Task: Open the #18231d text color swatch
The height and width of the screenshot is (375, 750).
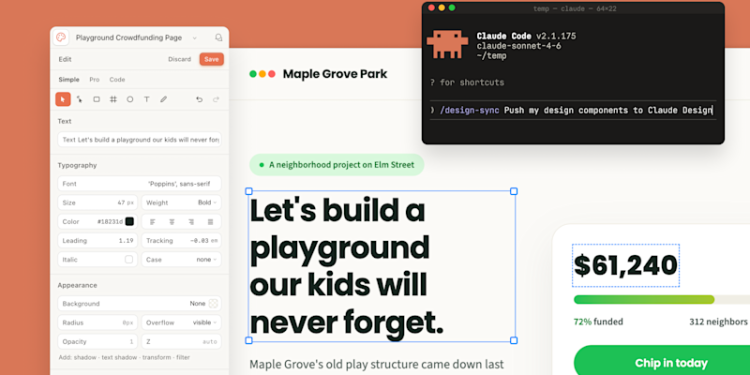Action: 130,221
